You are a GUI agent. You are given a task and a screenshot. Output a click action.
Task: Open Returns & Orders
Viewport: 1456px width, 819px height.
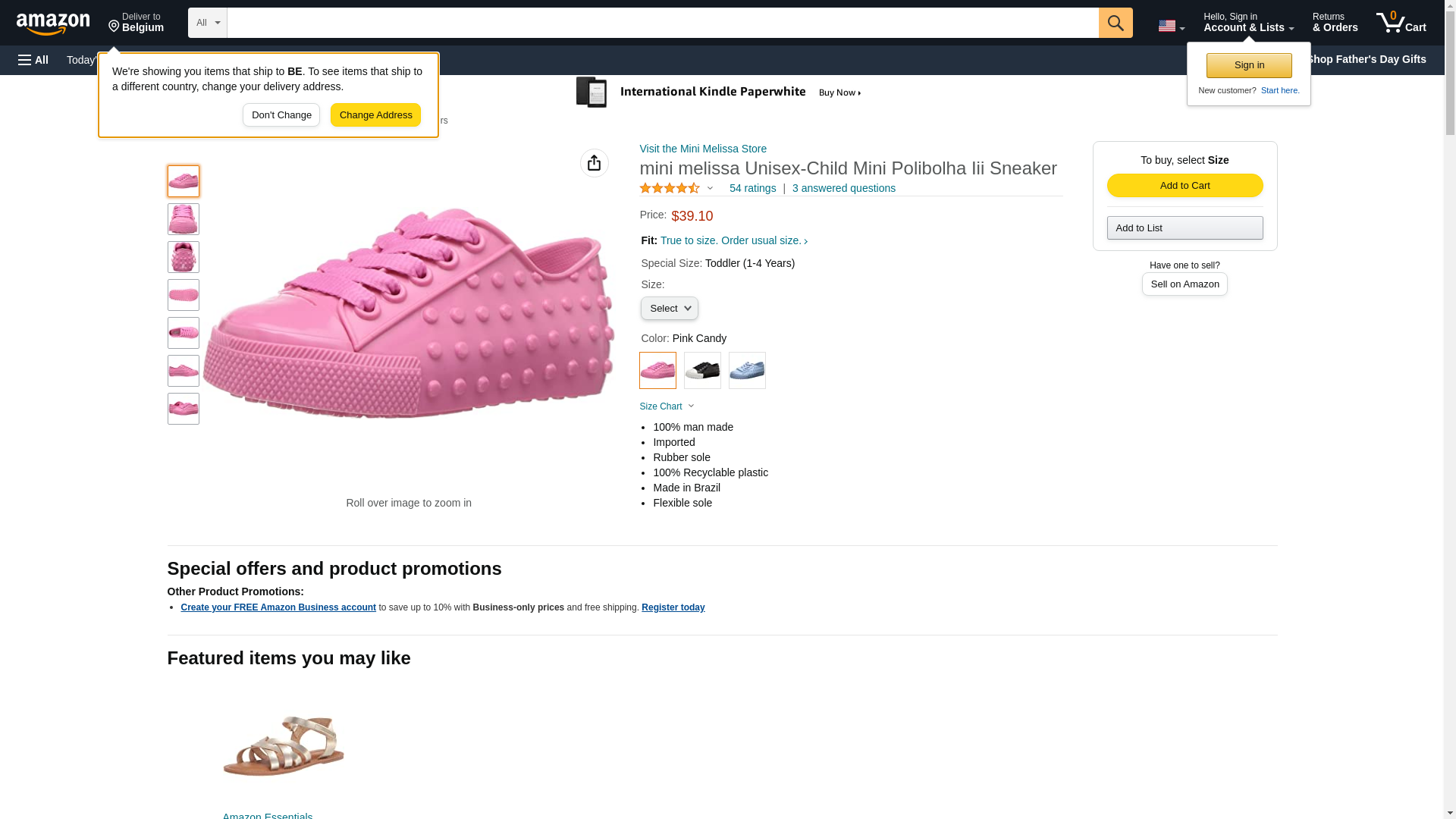click(x=1335, y=23)
